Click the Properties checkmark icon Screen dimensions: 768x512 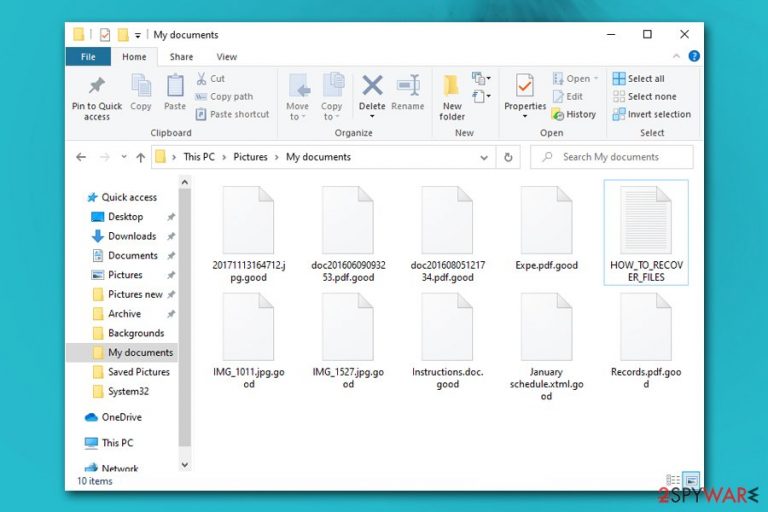(525, 86)
